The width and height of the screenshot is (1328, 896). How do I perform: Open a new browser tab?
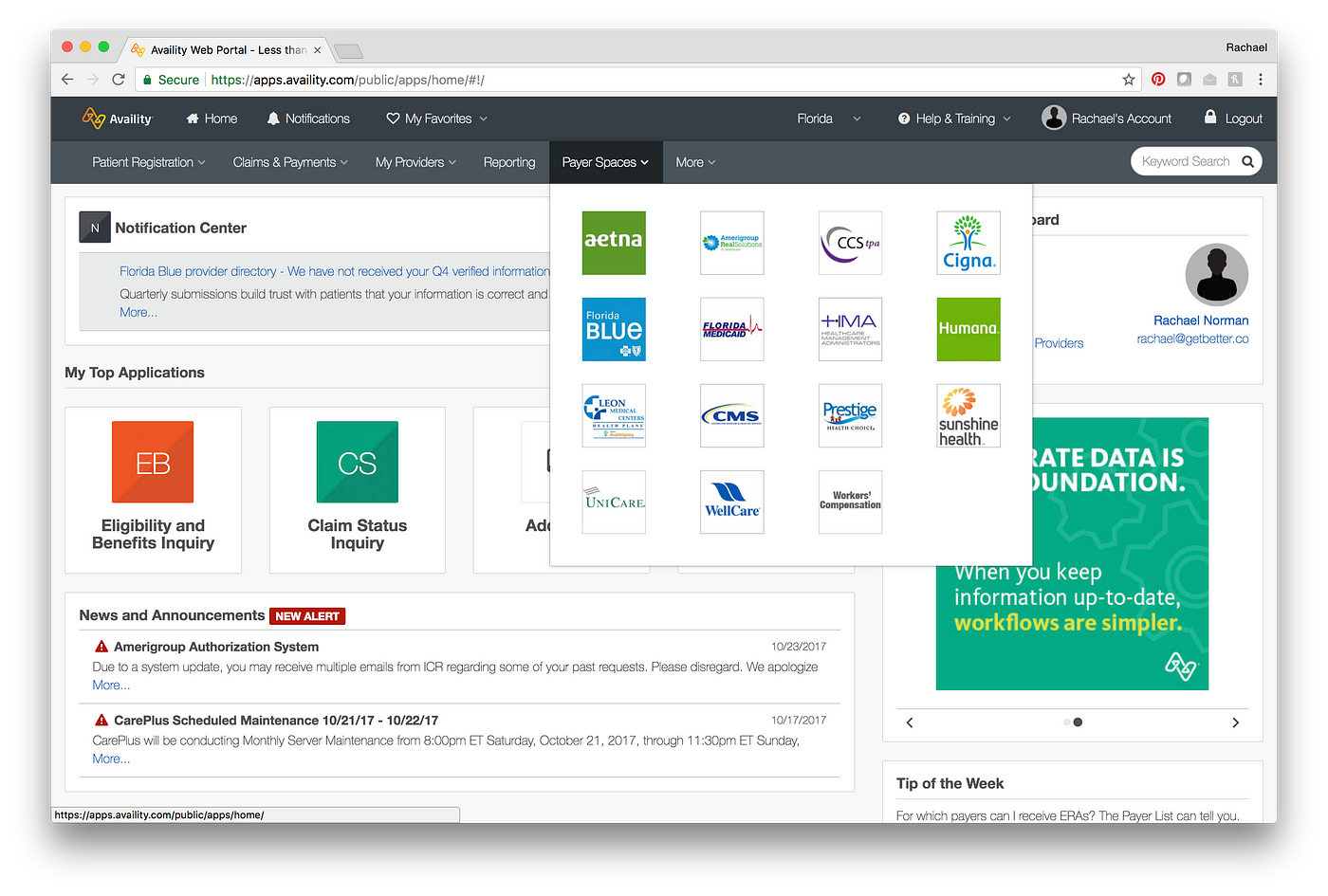(348, 51)
